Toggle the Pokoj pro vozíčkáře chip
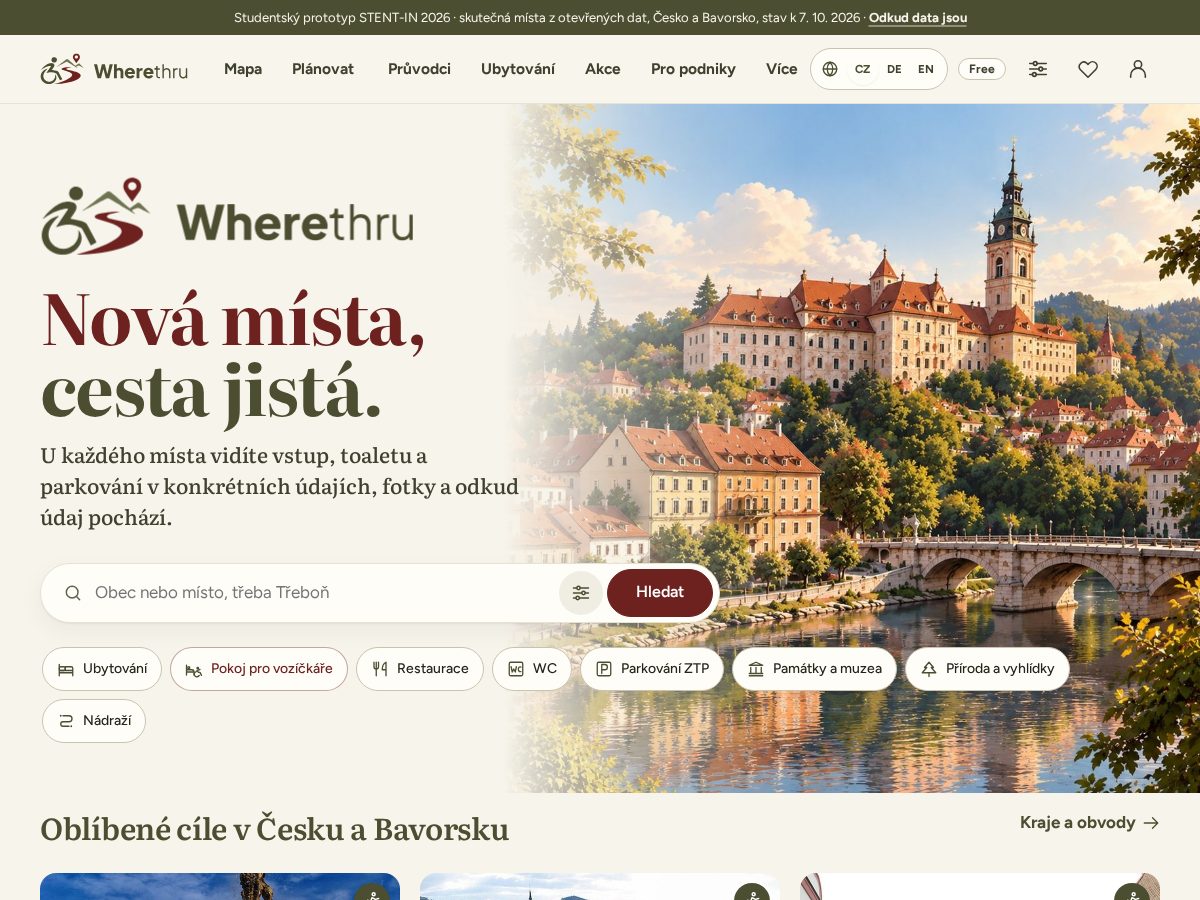Viewport: 1200px width, 900px height. (x=259, y=669)
